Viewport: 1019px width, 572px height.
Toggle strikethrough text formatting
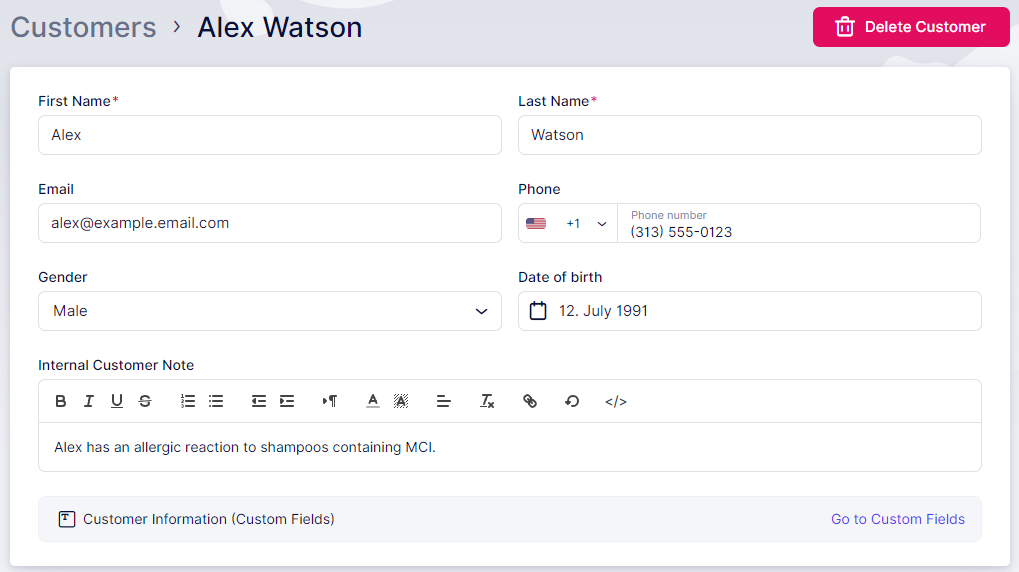(145, 401)
